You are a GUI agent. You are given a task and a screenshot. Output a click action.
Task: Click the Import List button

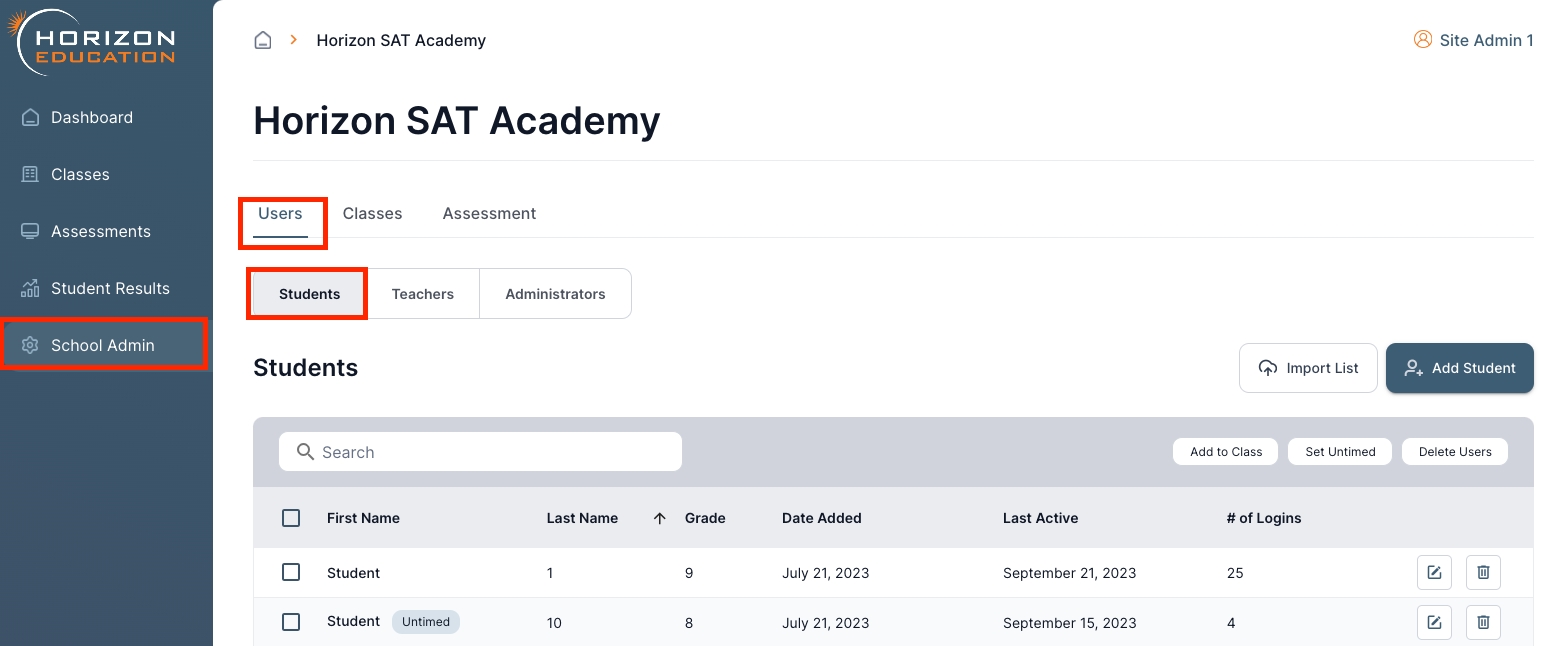pyautogui.click(x=1307, y=368)
